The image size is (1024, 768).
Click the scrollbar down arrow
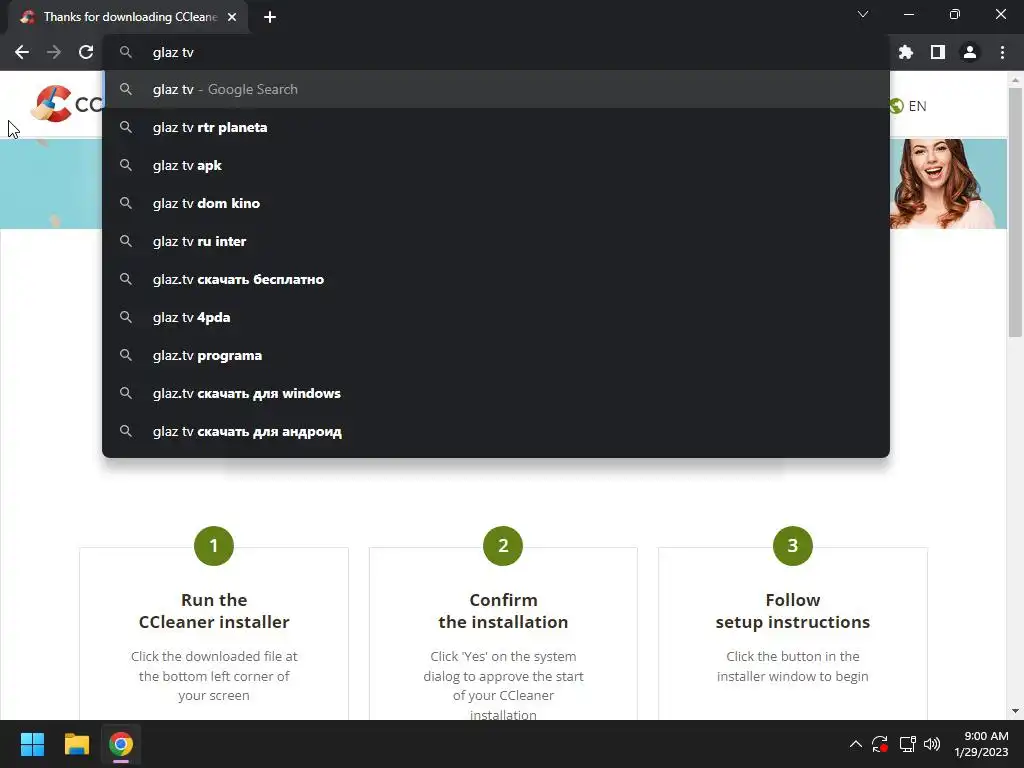(1015, 711)
